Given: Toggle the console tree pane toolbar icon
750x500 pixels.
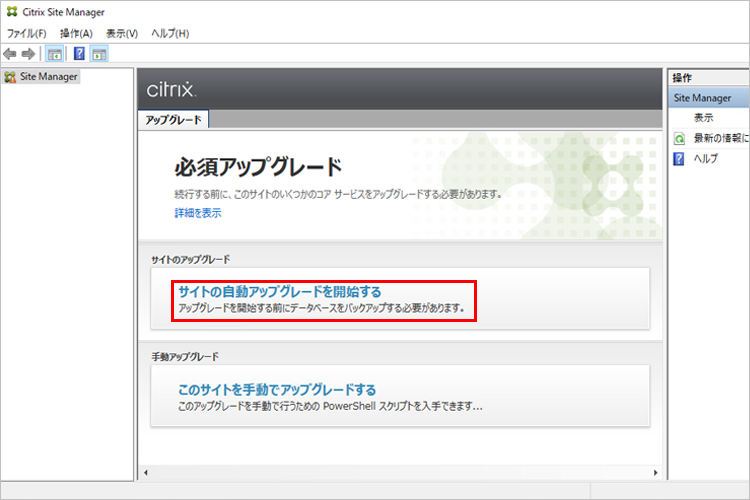Looking at the screenshot, I should point(55,53).
